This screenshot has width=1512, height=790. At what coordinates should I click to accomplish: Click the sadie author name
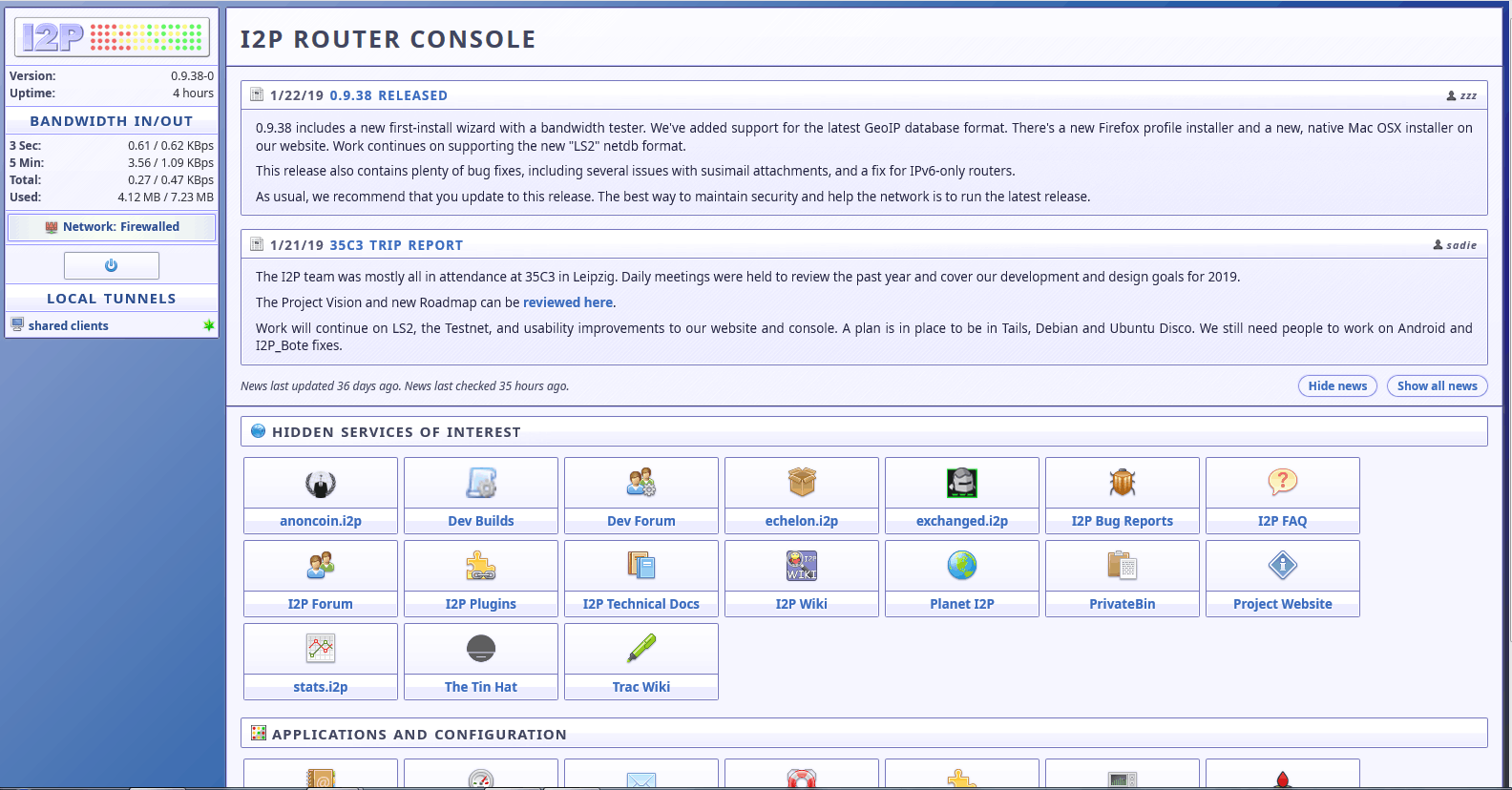1461,245
